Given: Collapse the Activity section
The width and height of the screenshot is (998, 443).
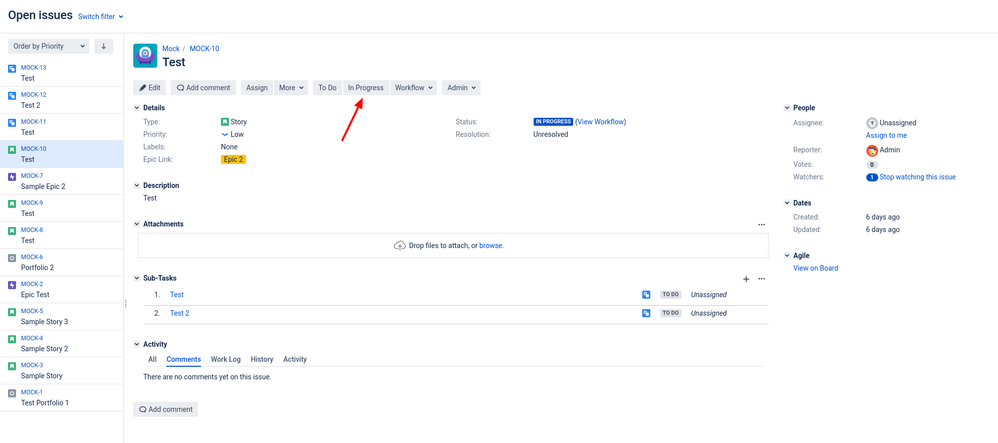Looking at the screenshot, I should point(136,344).
